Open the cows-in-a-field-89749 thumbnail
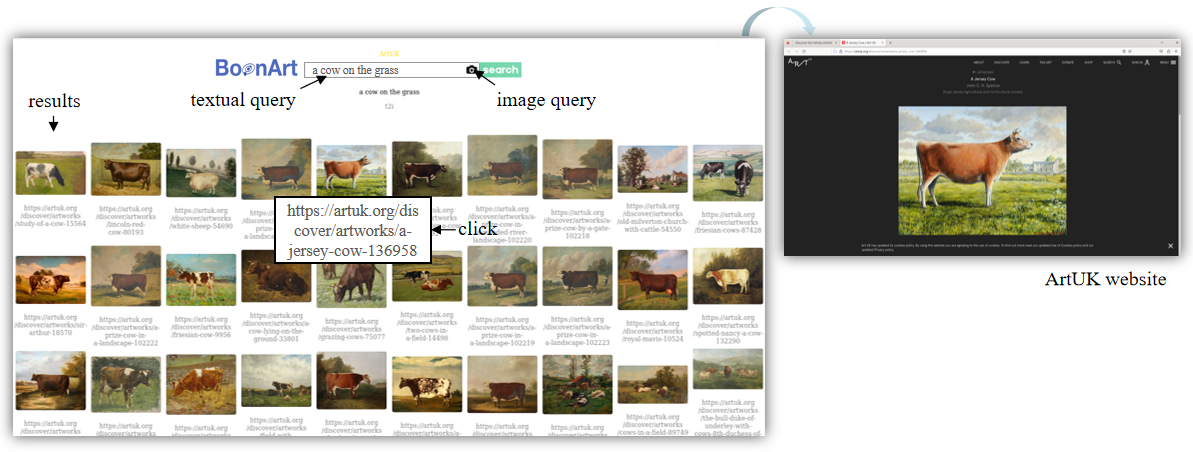Image resolution: width=1193 pixels, height=452 pixels. click(x=653, y=384)
